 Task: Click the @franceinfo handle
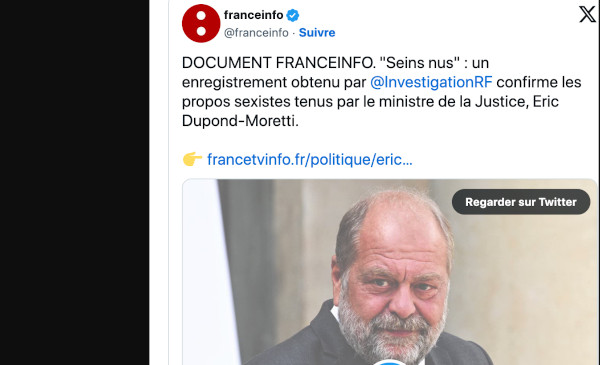click(256, 33)
